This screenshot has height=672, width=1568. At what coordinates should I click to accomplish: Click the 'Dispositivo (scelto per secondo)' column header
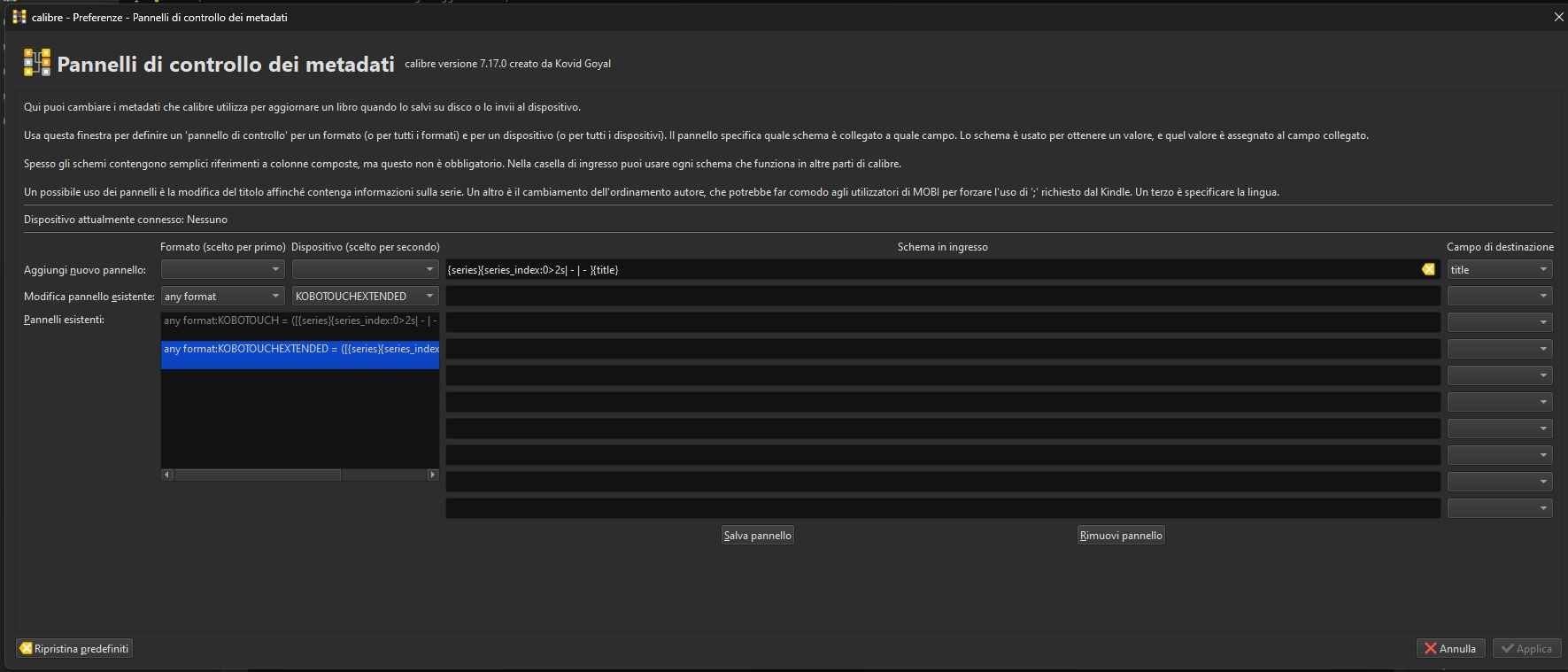(x=366, y=247)
